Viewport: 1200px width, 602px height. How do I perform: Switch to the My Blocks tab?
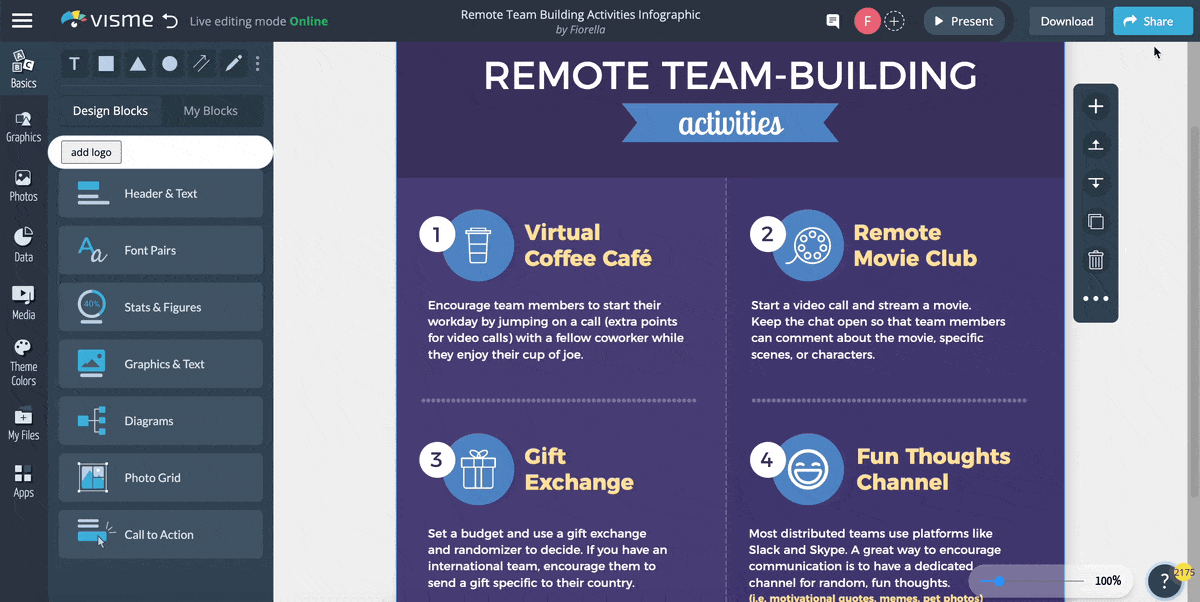(210, 111)
